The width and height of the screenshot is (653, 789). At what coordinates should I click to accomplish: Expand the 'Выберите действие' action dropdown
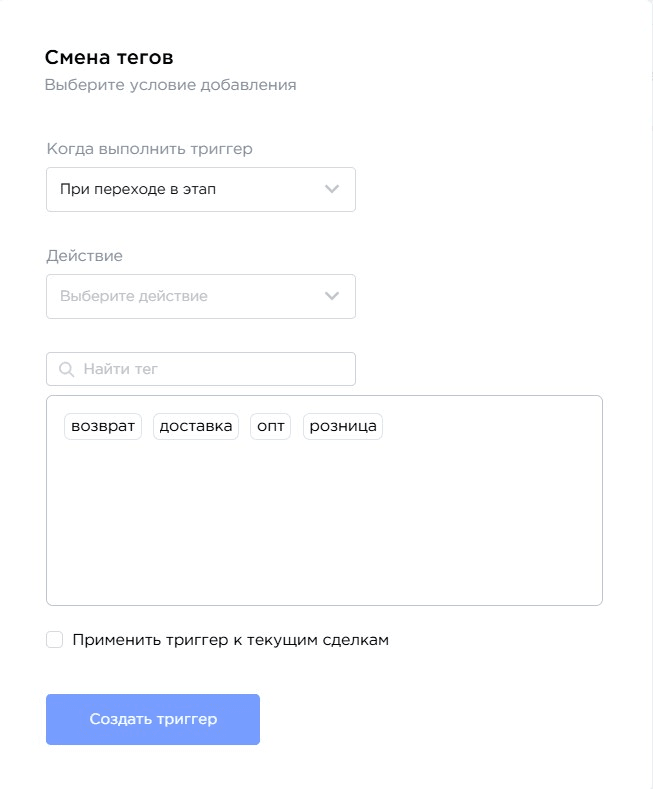click(x=200, y=296)
